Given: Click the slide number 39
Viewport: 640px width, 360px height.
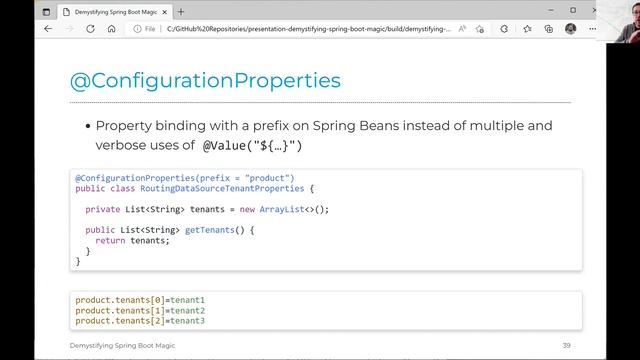Looking at the screenshot, I should tap(566, 345).
